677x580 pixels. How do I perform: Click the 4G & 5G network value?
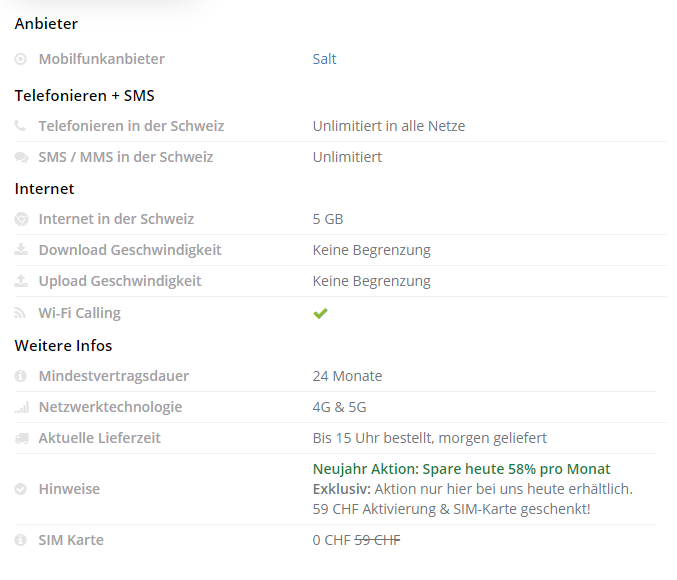tap(340, 407)
